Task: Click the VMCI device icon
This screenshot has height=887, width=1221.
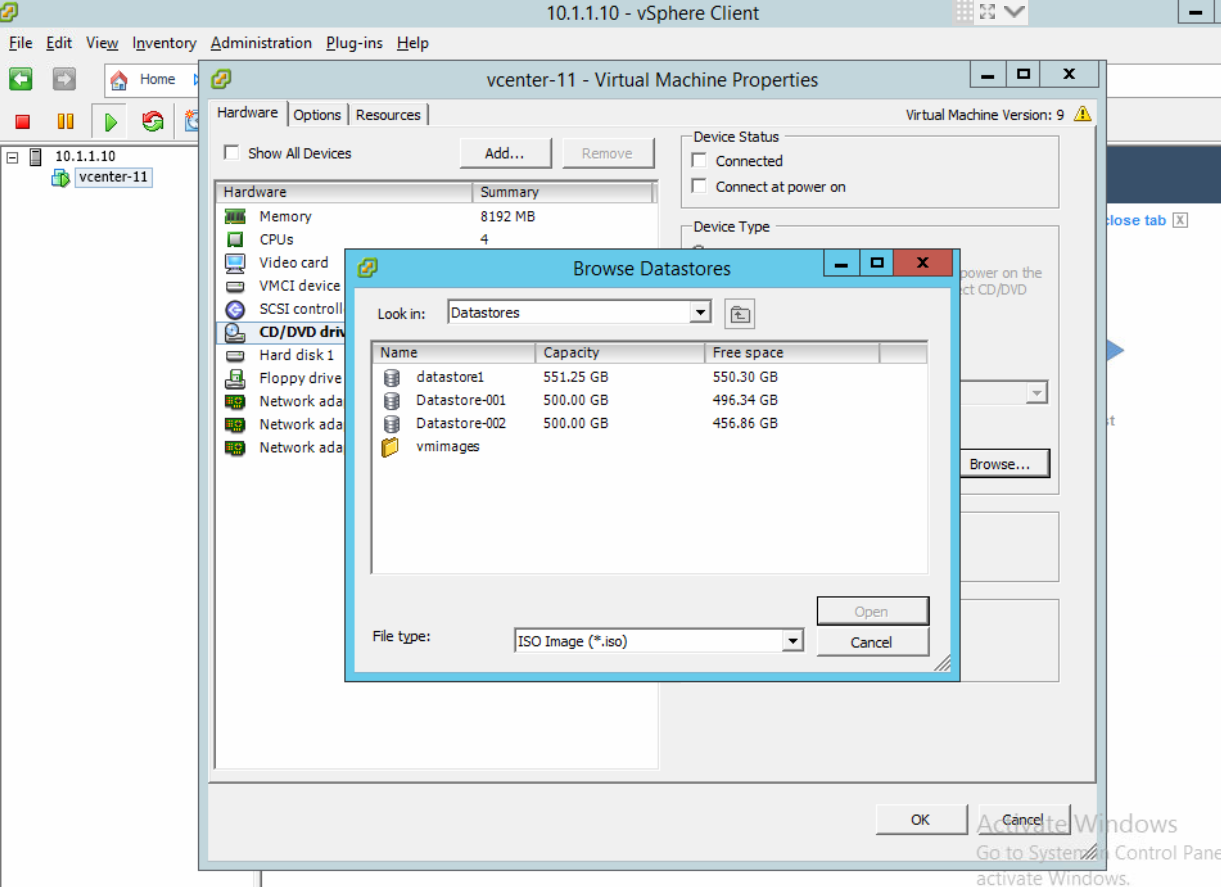Action: click(235, 286)
